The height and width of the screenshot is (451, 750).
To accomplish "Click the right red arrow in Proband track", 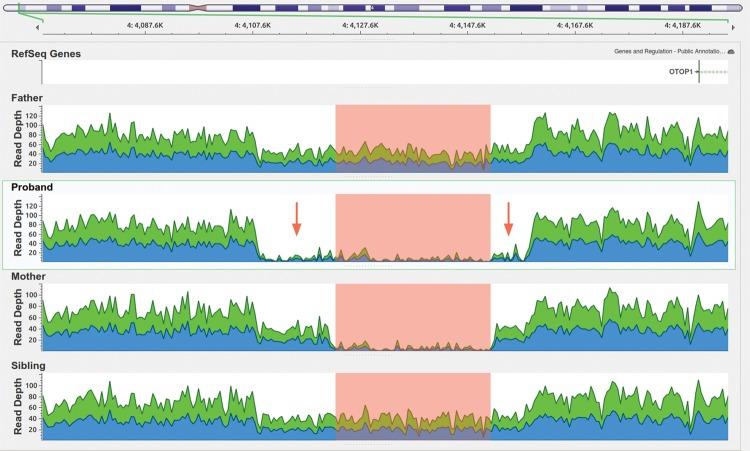I will coord(509,219).
